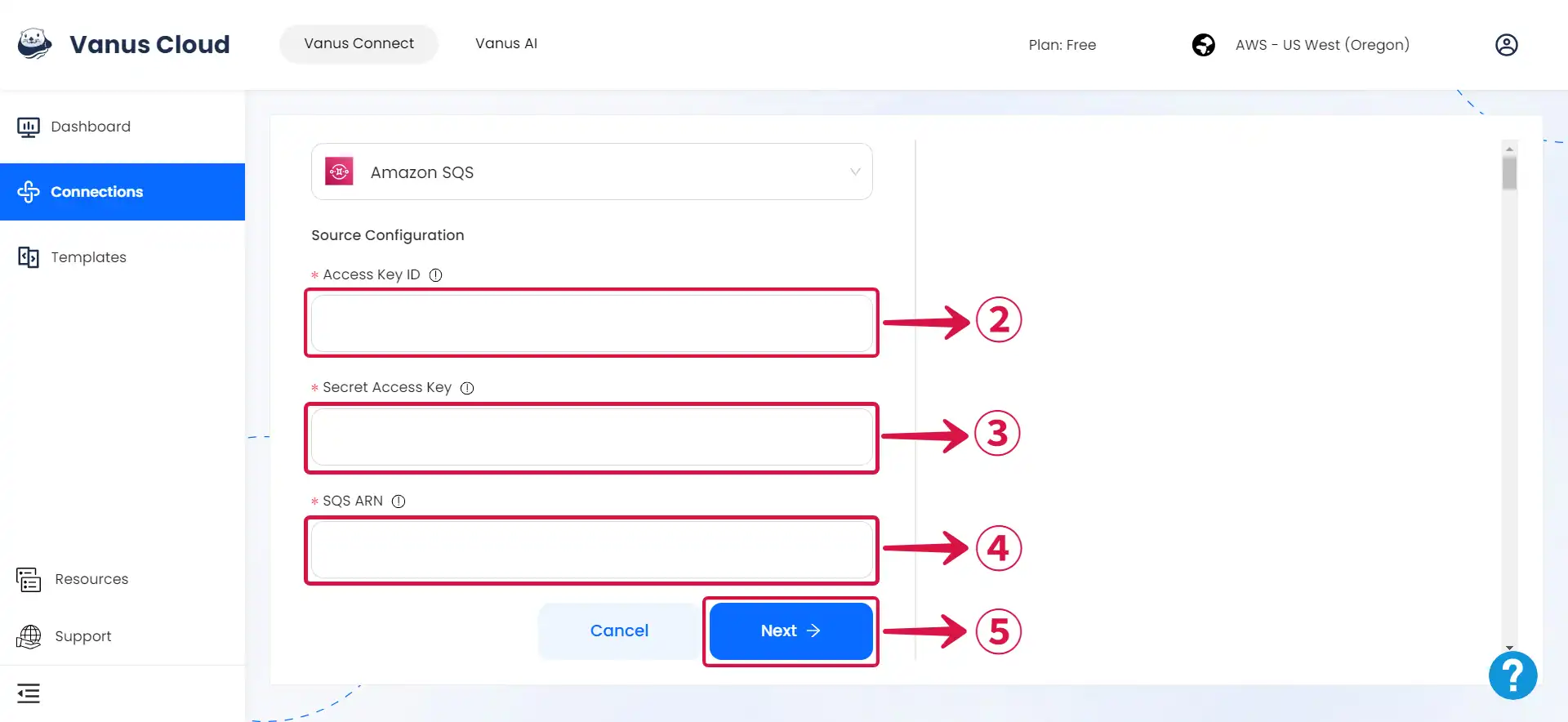This screenshot has width=1568, height=722.
Task: Select AWS - US West (Oregon) region
Action: tap(1322, 45)
